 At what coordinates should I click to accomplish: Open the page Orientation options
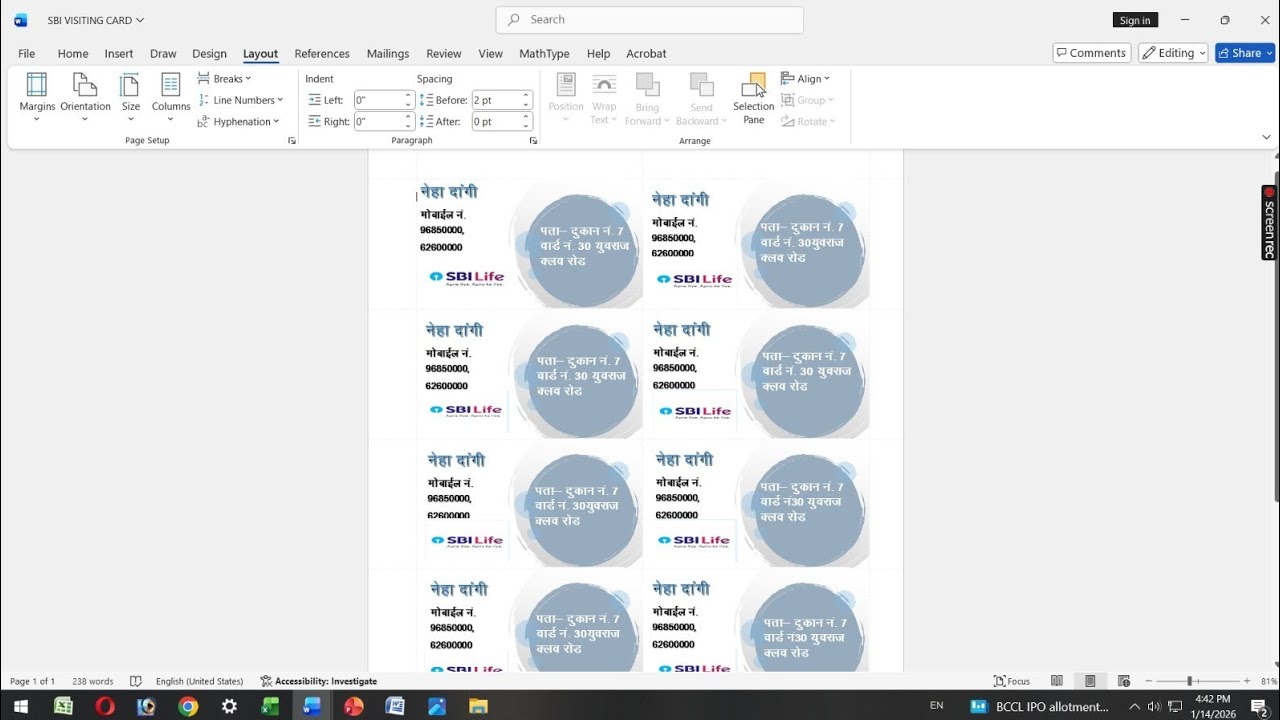(85, 98)
